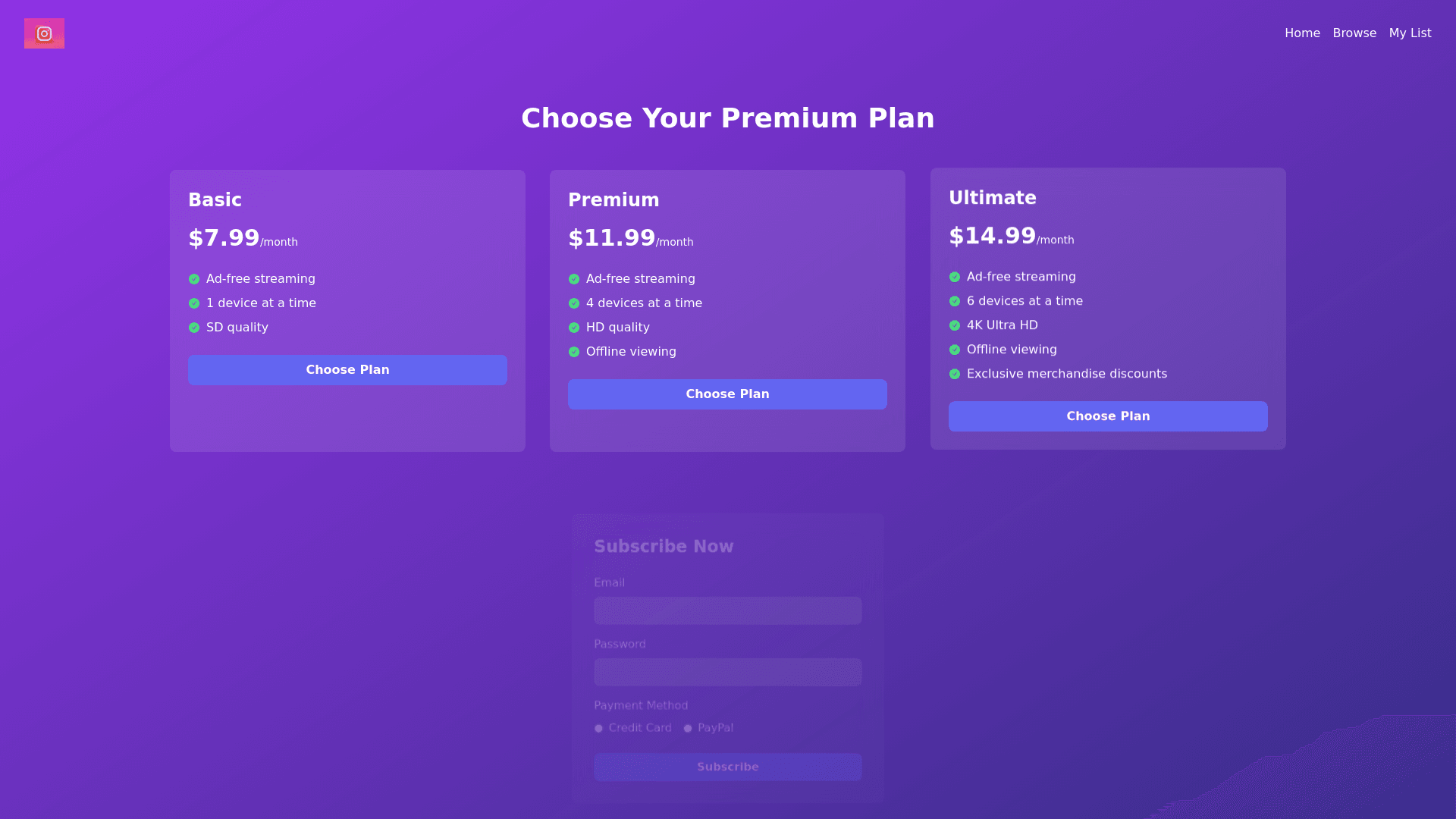Choose the Basic plan

[x=347, y=370]
